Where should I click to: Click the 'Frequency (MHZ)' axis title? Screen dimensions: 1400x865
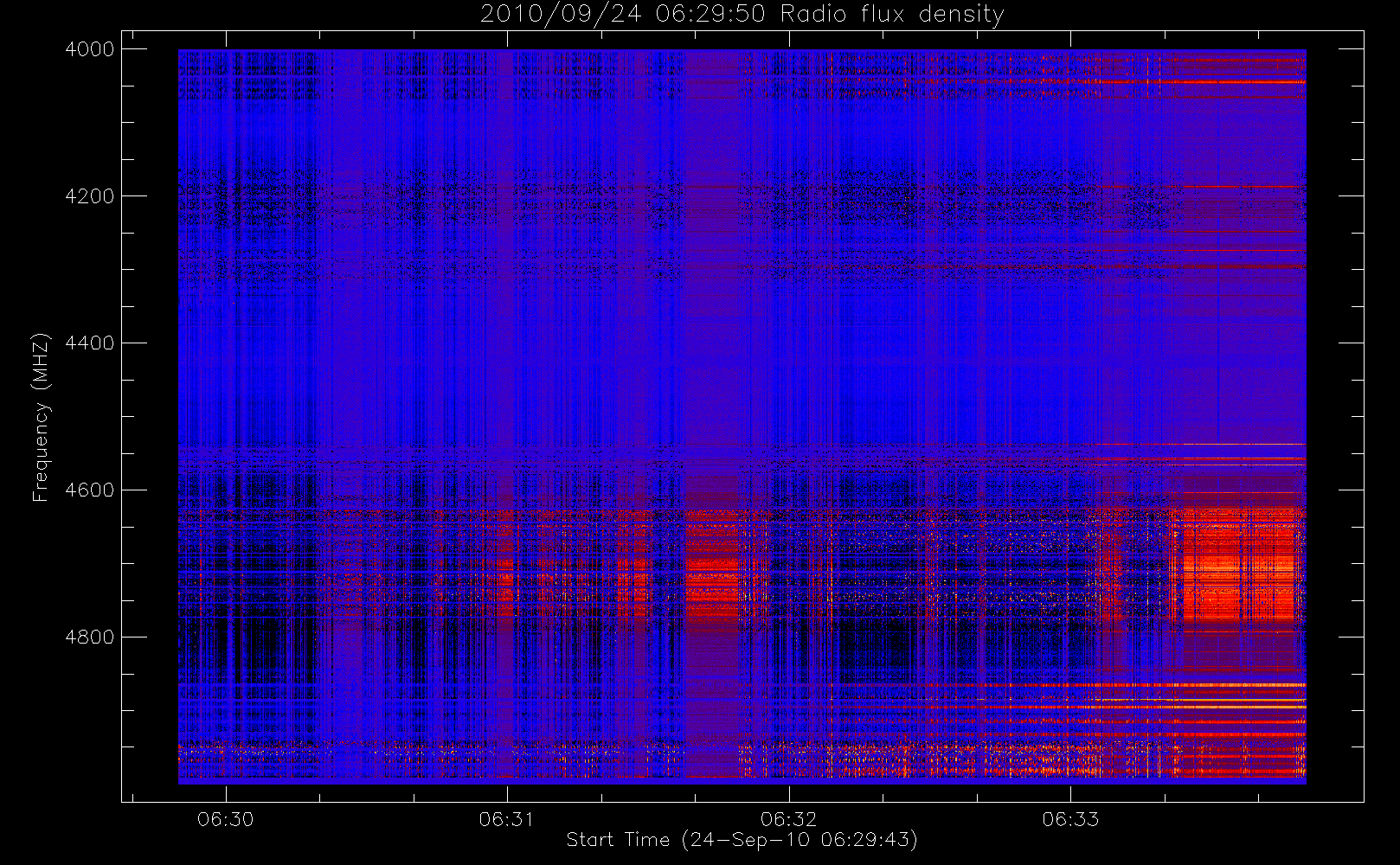pos(41,417)
